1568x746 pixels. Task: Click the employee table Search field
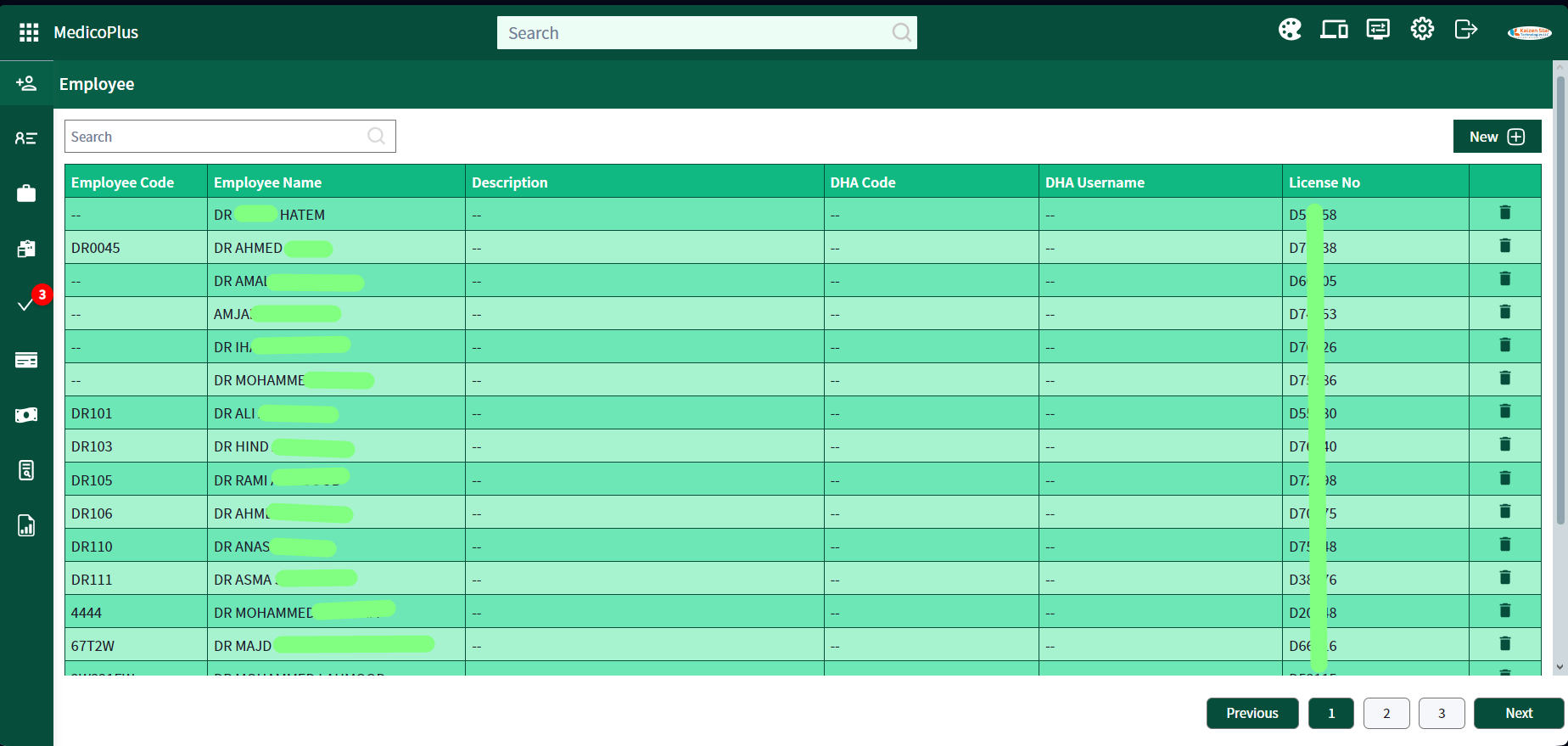(x=216, y=137)
